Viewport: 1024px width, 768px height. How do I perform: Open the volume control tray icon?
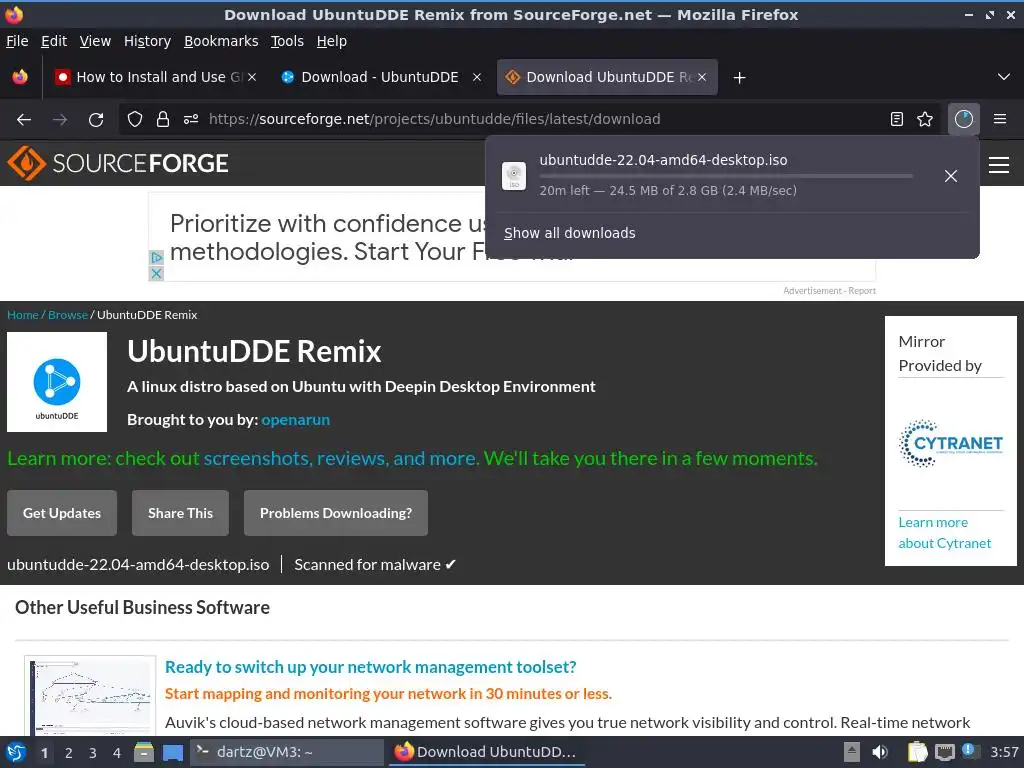tap(880, 752)
